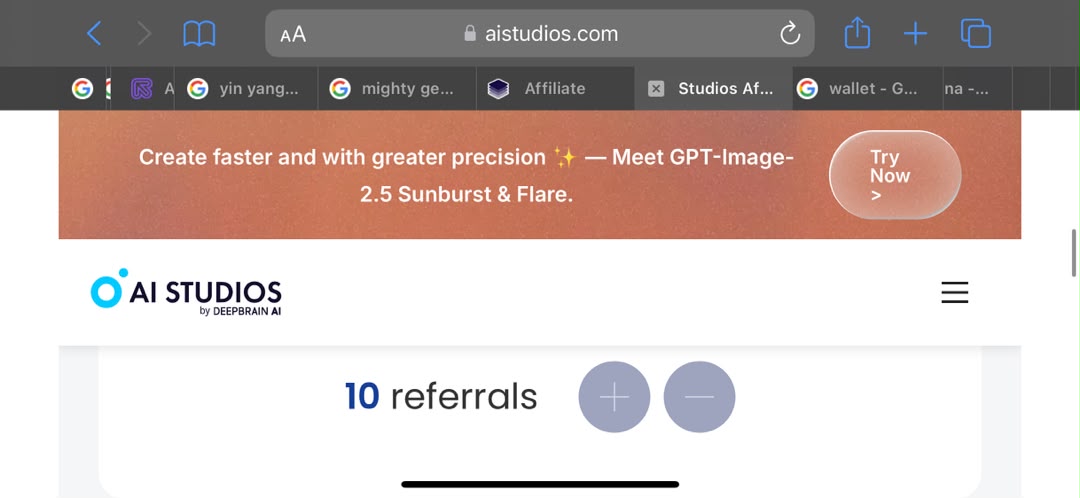
Task: Switch to the mighty ge... tab
Action: pos(397,89)
